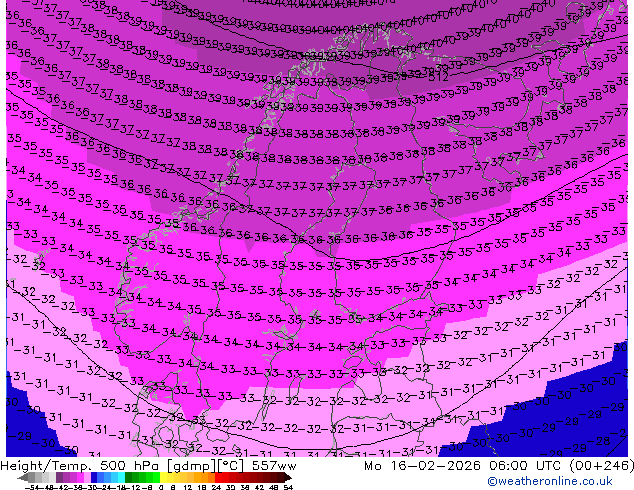
Task: Click the "557ww" text in title
Action: [274, 466]
